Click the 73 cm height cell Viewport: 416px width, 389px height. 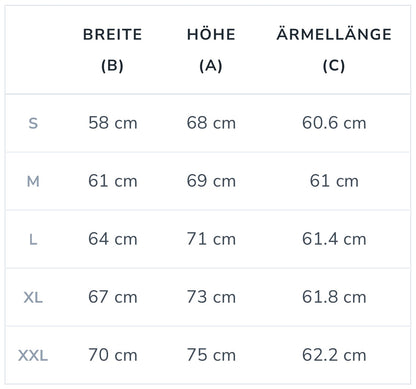[211, 297]
